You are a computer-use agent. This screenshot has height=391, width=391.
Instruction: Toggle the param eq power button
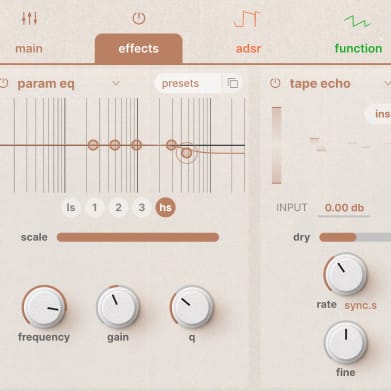[x=4, y=83]
